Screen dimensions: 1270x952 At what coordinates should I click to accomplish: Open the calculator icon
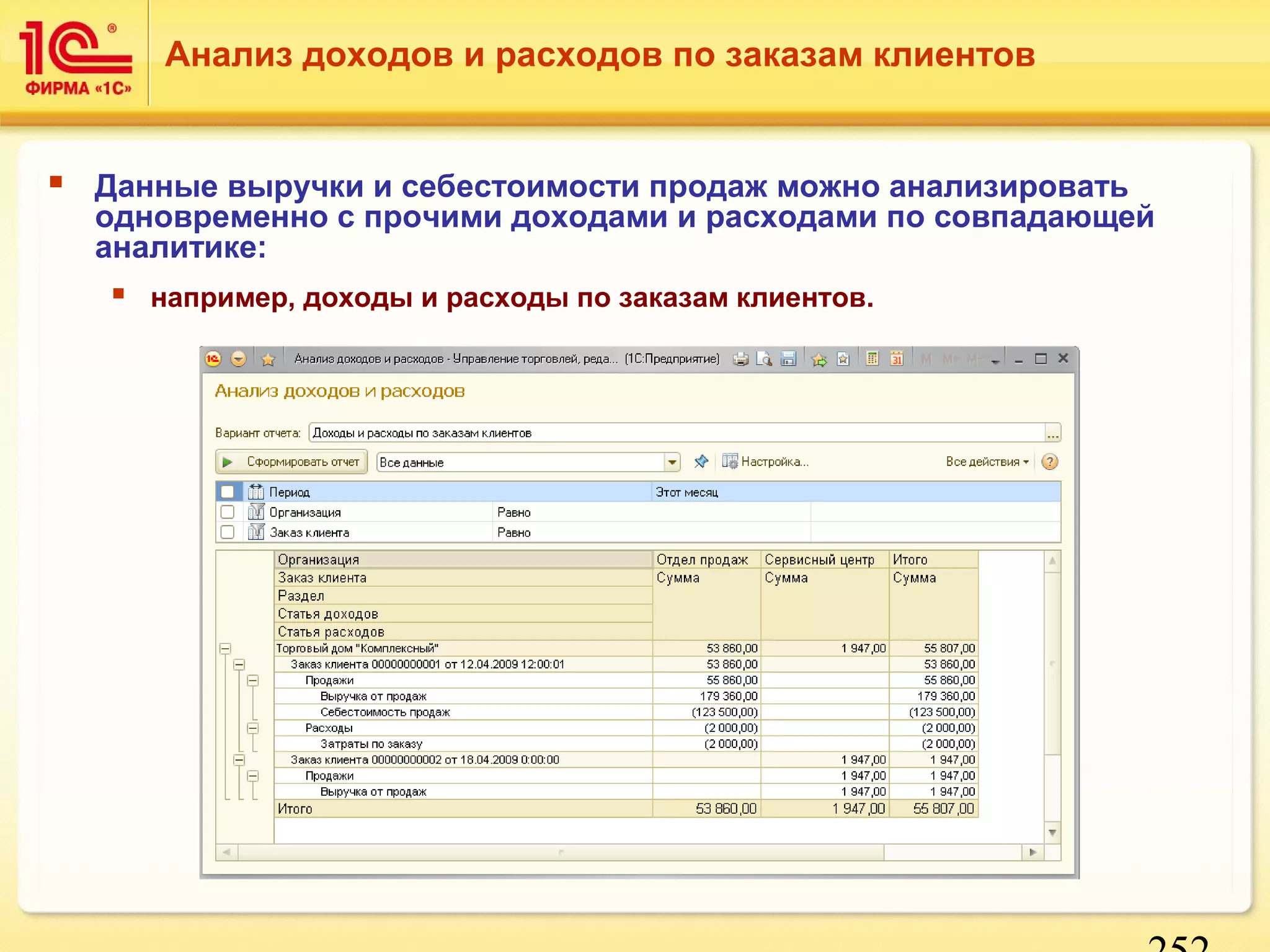(872, 359)
